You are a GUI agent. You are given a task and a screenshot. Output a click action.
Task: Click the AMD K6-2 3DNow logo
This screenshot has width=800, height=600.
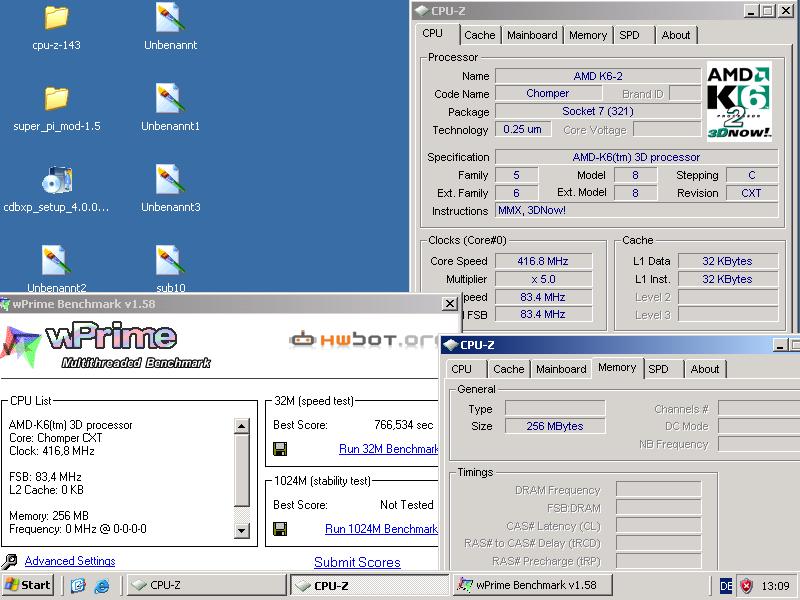click(x=739, y=102)
